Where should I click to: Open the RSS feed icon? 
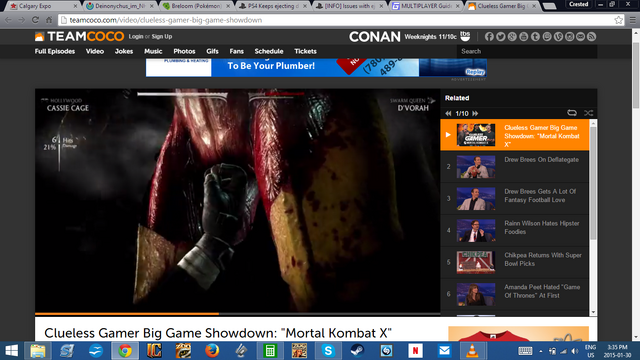[x=591, y=37]
